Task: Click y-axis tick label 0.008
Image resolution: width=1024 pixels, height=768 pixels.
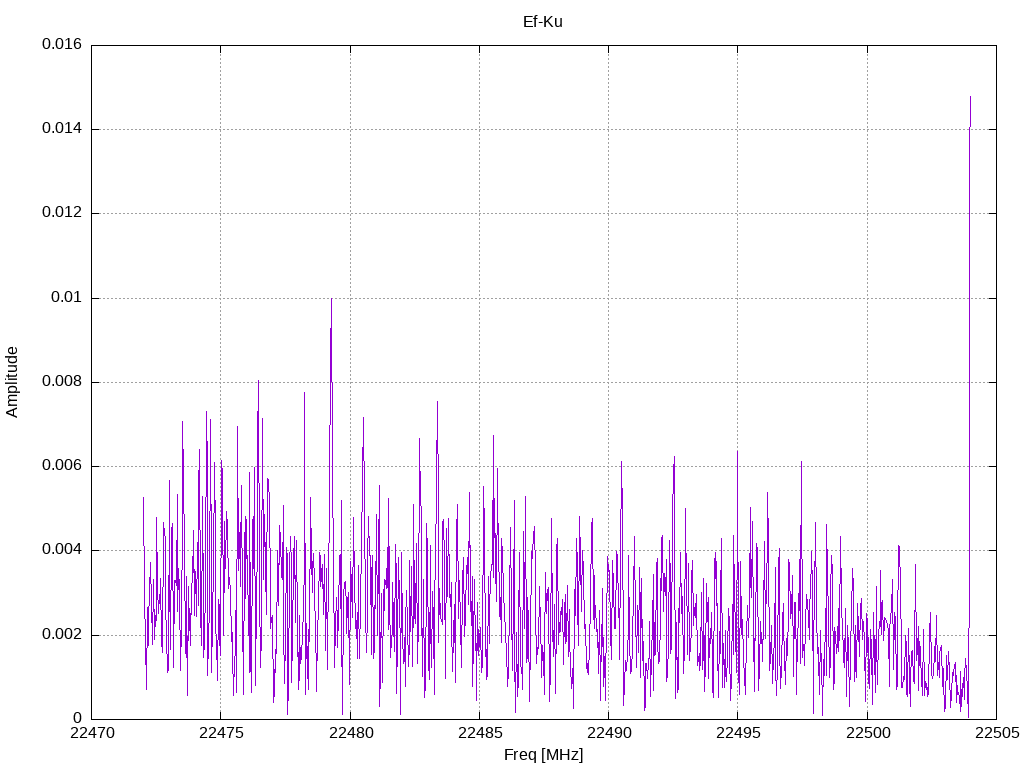Action: (x=62, y=382)
